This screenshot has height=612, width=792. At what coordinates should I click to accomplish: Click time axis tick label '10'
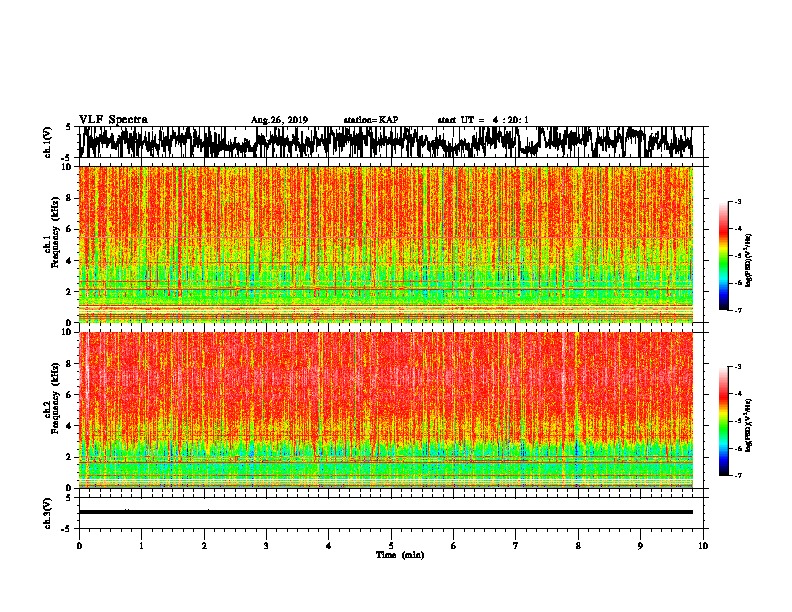pos(703,546)
